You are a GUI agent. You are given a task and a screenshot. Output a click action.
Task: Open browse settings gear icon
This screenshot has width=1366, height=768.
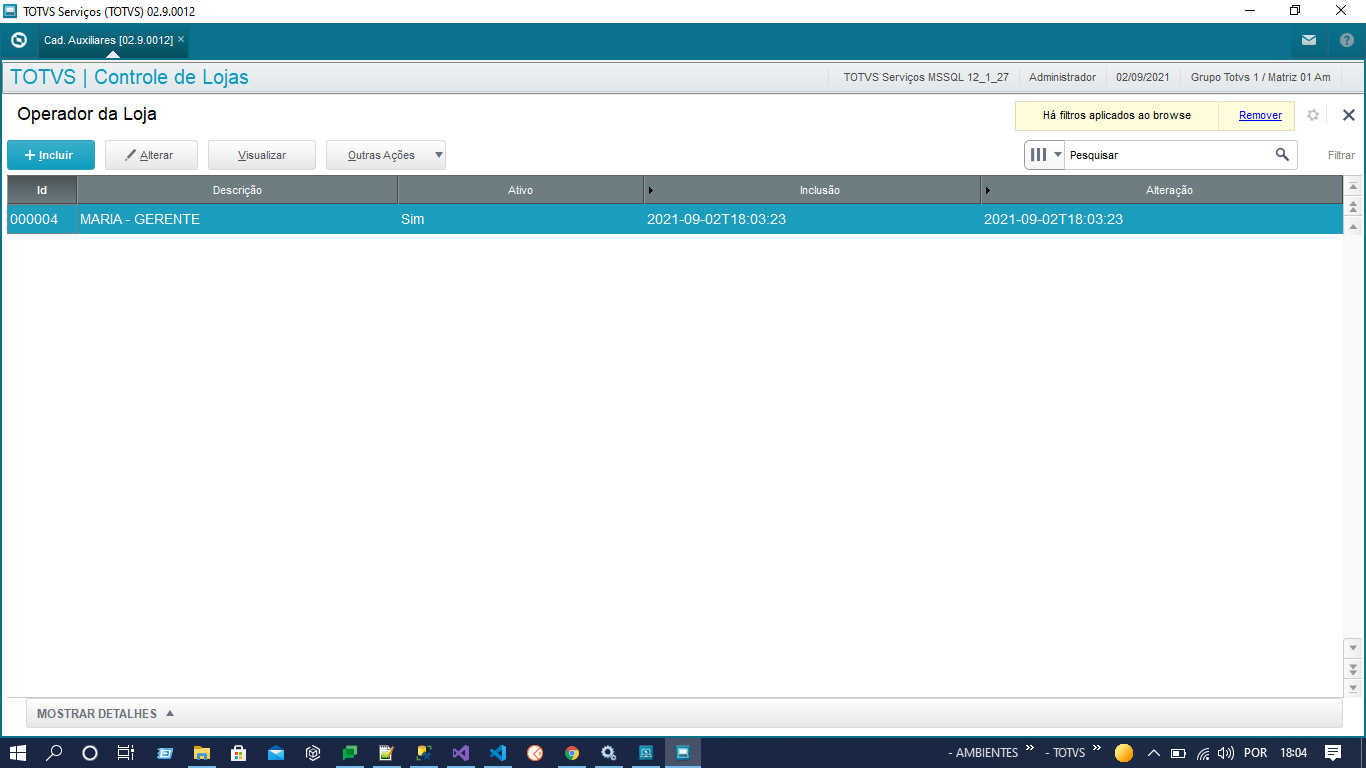pyautogui.click(x=1313, y=115)
